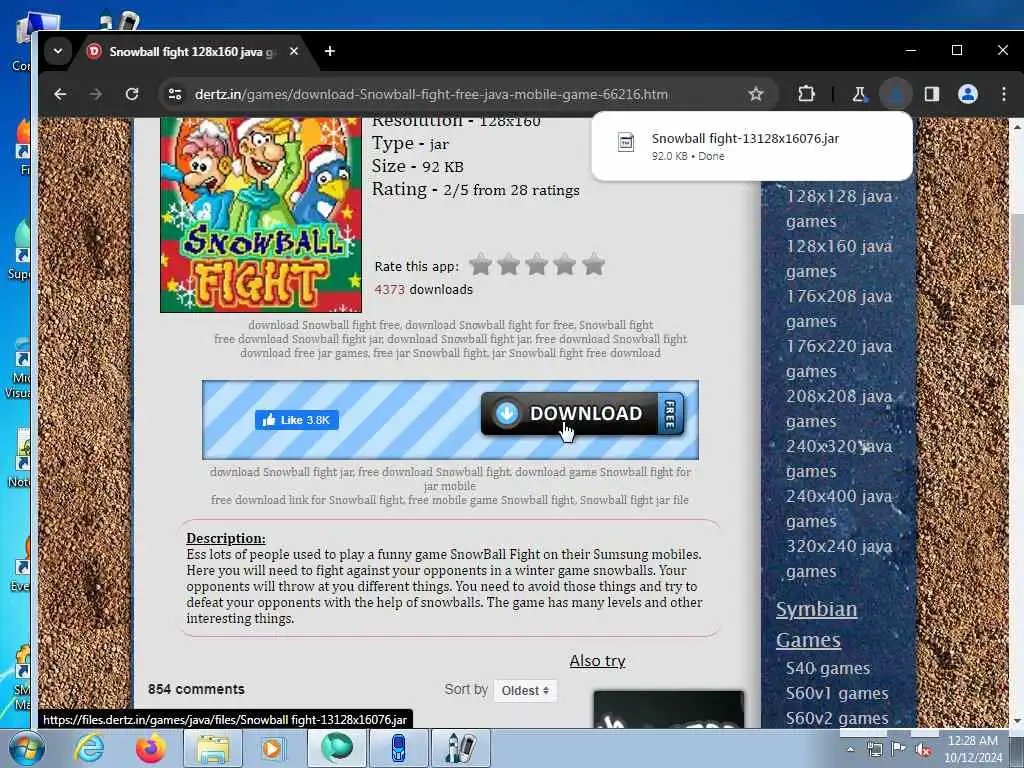Open the 208x208 java games link

click(x=839, y=409)
